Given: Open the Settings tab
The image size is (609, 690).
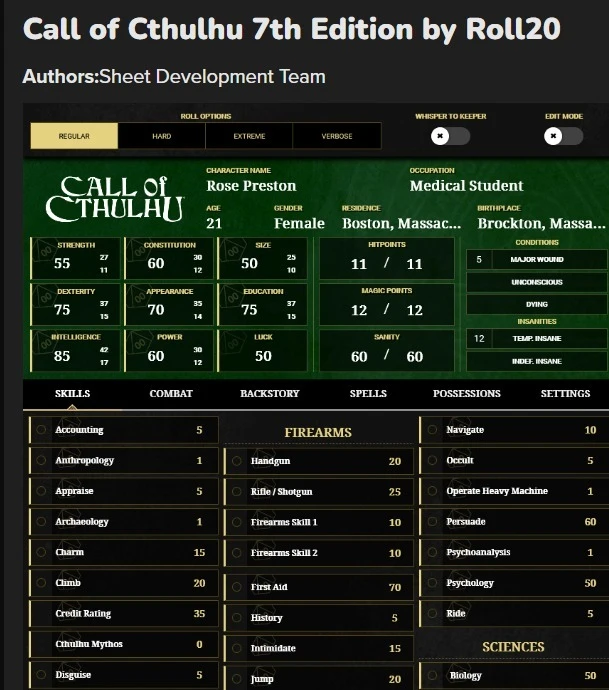Looking at the screenshot, I should tap(565, 393).
